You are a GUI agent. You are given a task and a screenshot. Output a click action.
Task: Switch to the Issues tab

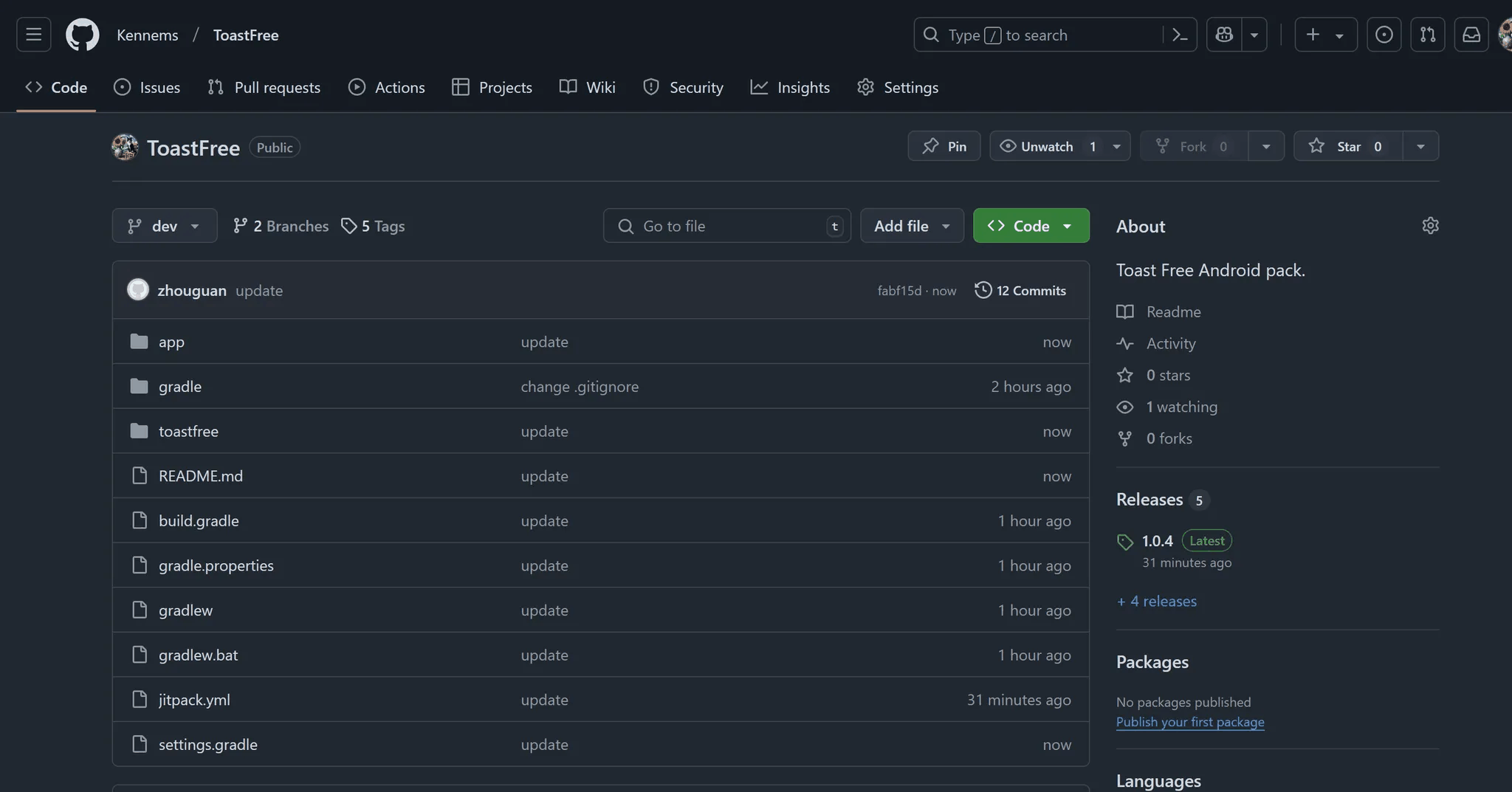pos(147,87)
